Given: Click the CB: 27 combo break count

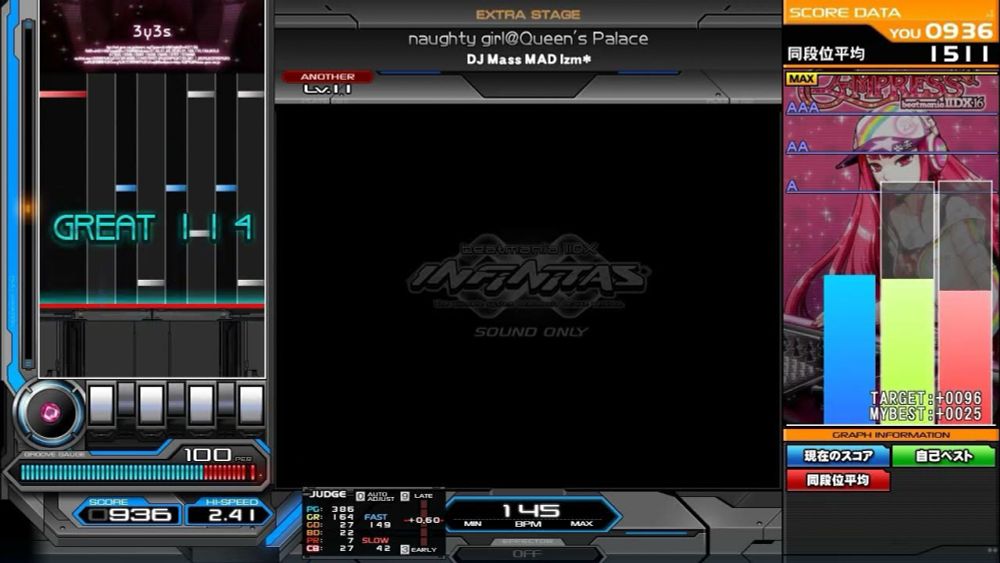Looking at the screenshot, I should pos(330,548).
